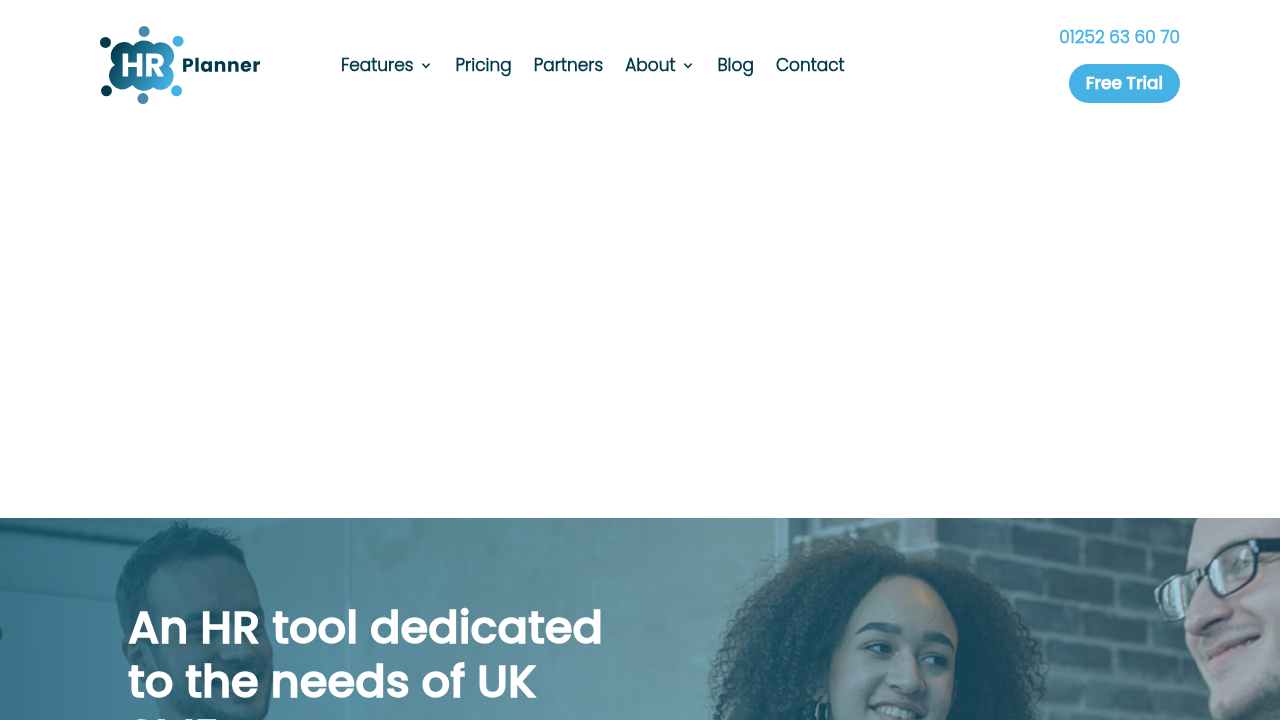1280x720 pixels.
Task: Click the headline line 'to the needs of UK'
Action: (332, 682)
